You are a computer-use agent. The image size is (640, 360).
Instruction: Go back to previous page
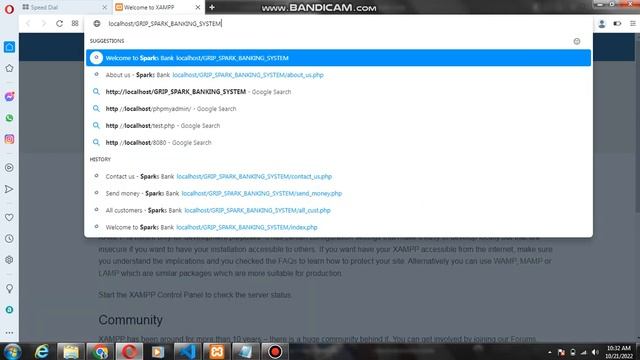[28, 24]
